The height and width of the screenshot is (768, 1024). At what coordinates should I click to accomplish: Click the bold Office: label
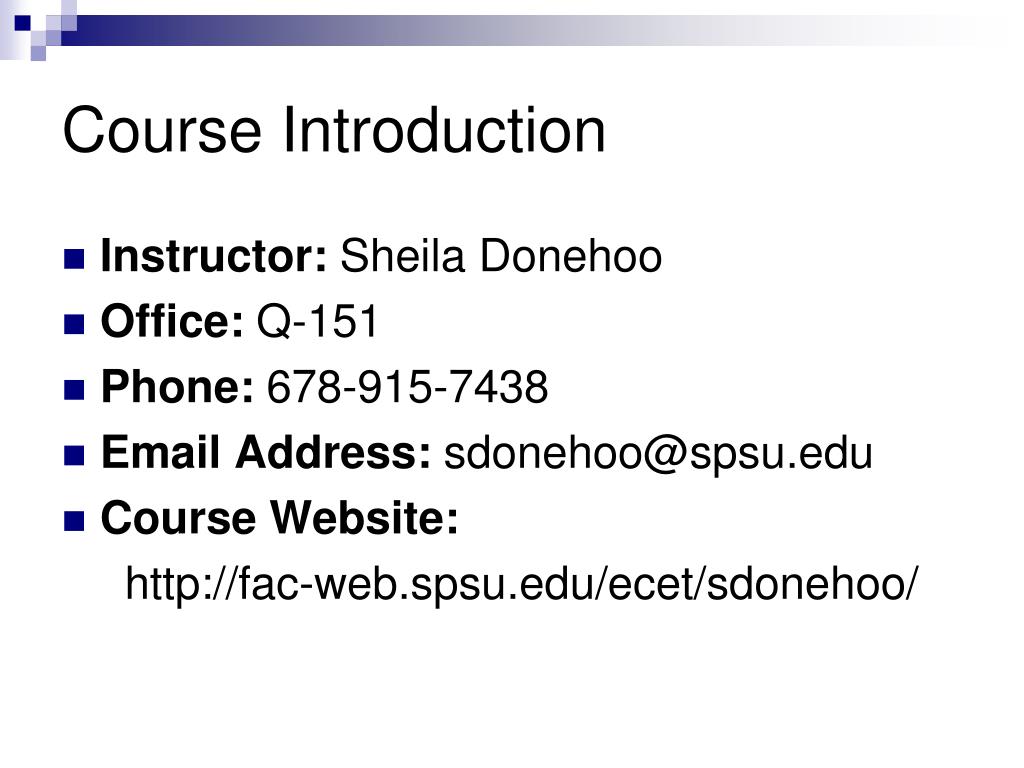click(x=172, y=321)
